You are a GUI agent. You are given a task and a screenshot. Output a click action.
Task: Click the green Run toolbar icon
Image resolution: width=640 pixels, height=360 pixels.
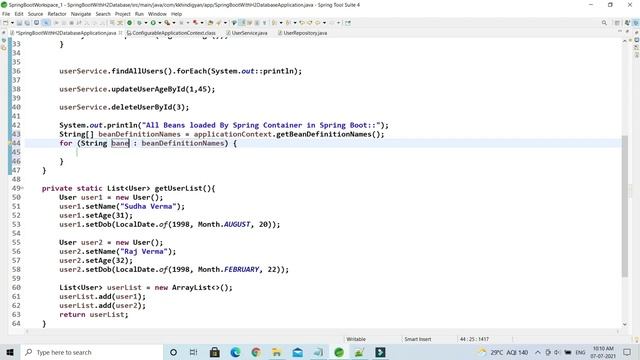(153, 23)
